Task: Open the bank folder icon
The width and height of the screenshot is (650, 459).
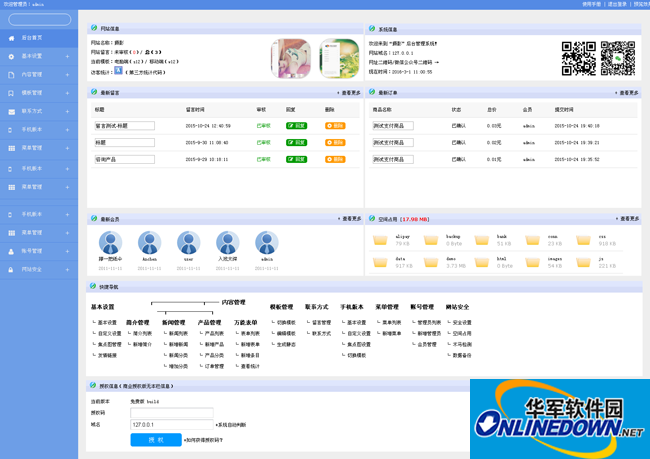Action: point(482,240)
